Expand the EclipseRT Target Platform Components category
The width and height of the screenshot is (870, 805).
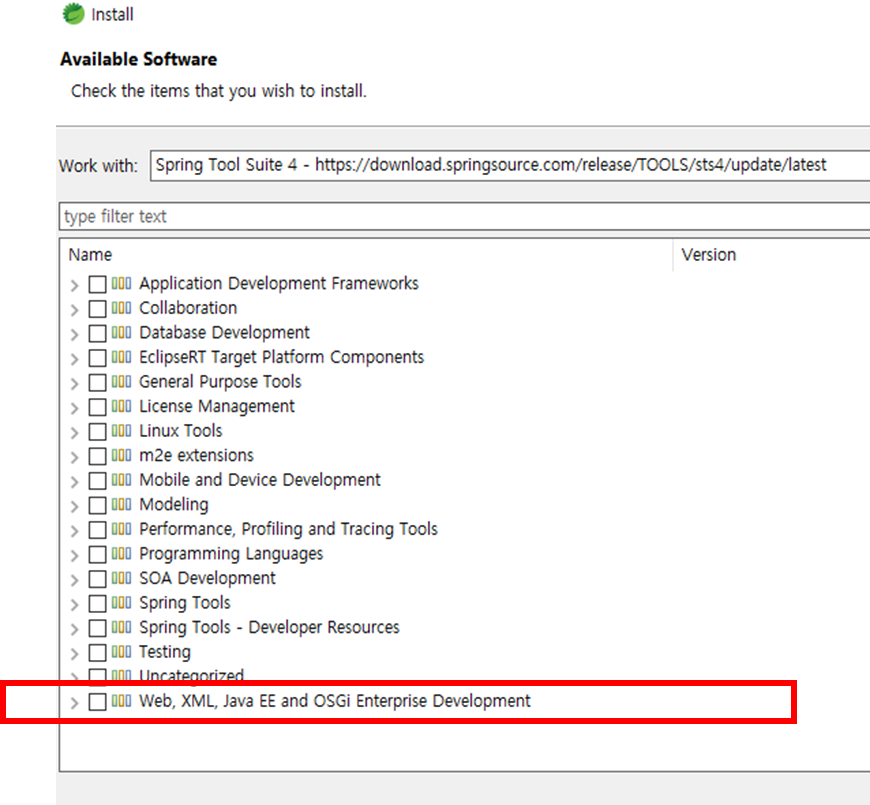[x=74, y=358]
